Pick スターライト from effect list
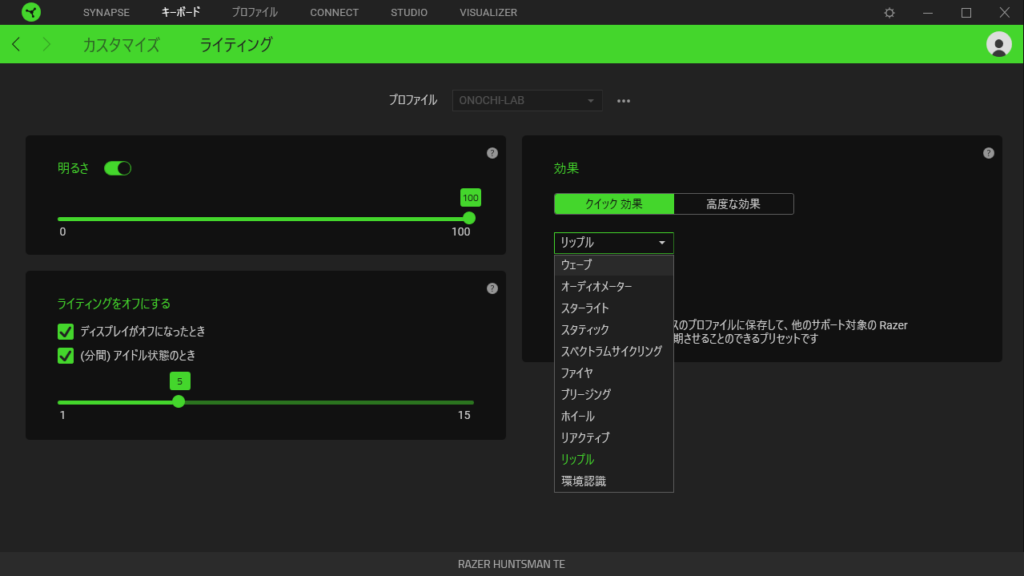This screenshot has width=1024, height=576. tap(614, 308)
